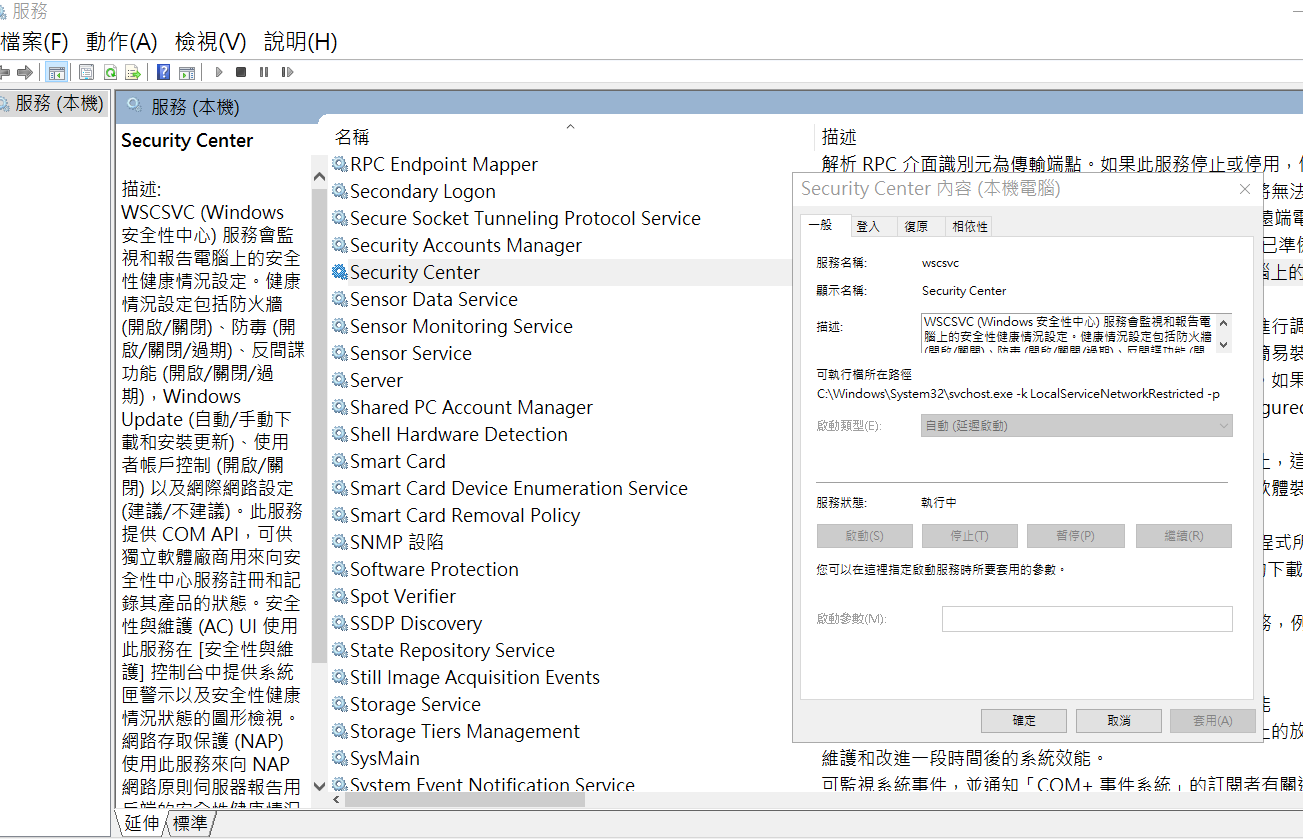This screenshot has height=839, width=1303.
Task: Open the Properties toolbar icon
Action: tap(86, 72)
